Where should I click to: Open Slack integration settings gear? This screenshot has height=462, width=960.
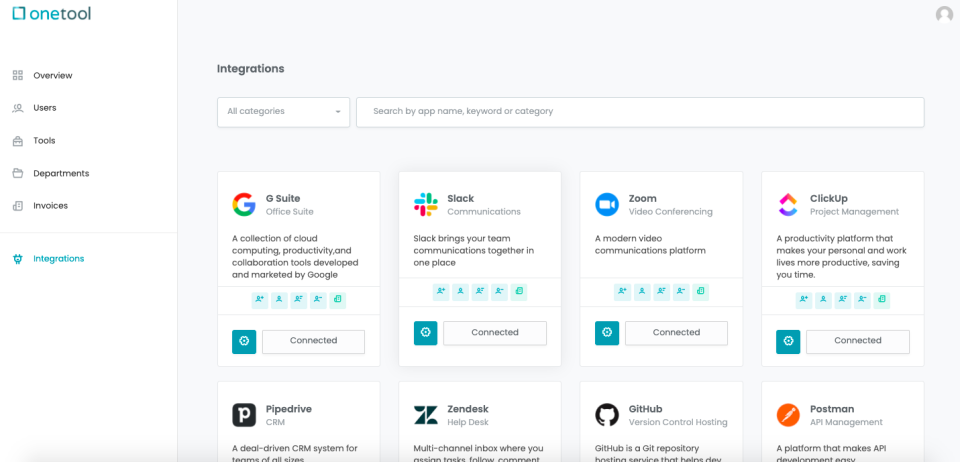click(426, 333)
